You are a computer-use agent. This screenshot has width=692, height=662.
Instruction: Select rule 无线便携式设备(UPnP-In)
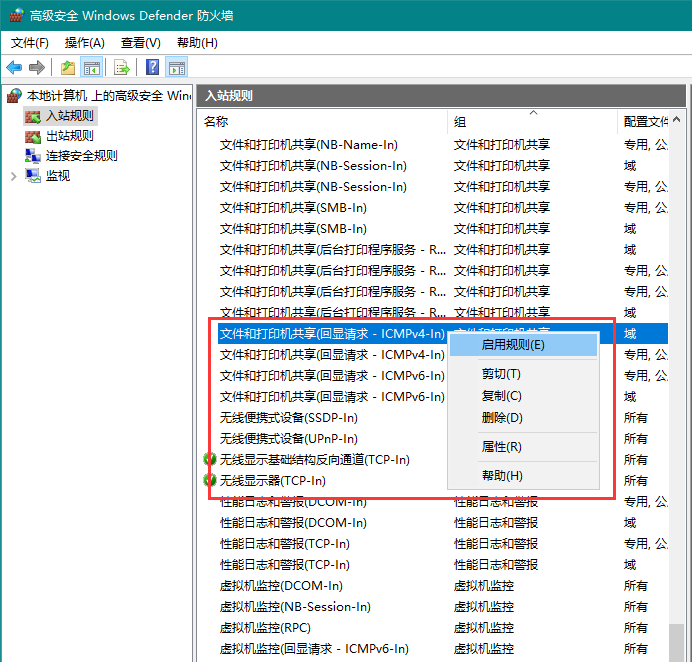point(289,439)
